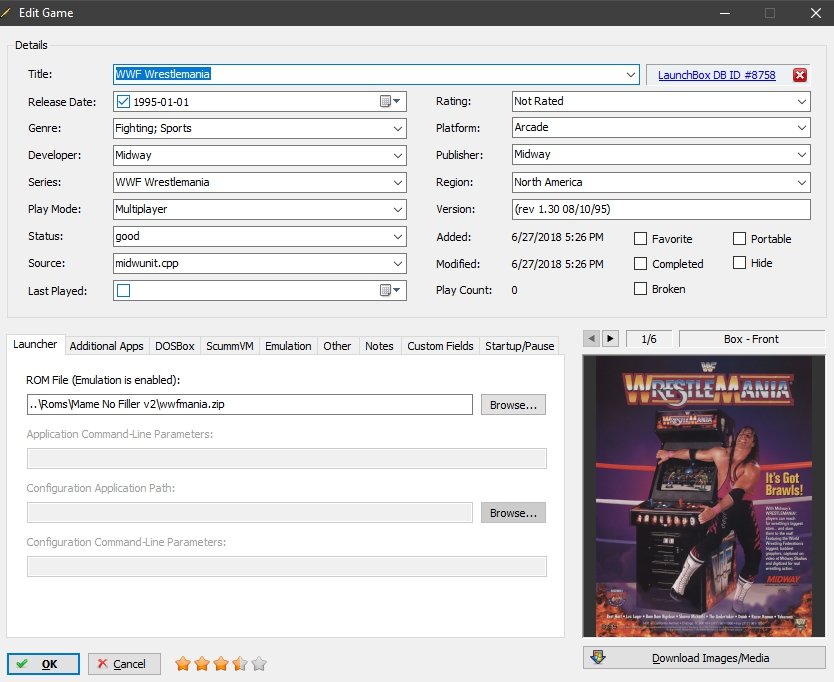
Task: Set rating to one star
Action: 183,663
